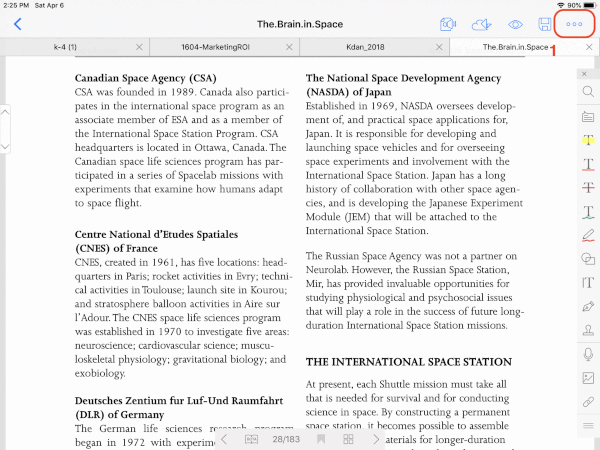Select the shapes tool
The width and height of the screenshot is (600, 450).
click(x=588, y=259)
